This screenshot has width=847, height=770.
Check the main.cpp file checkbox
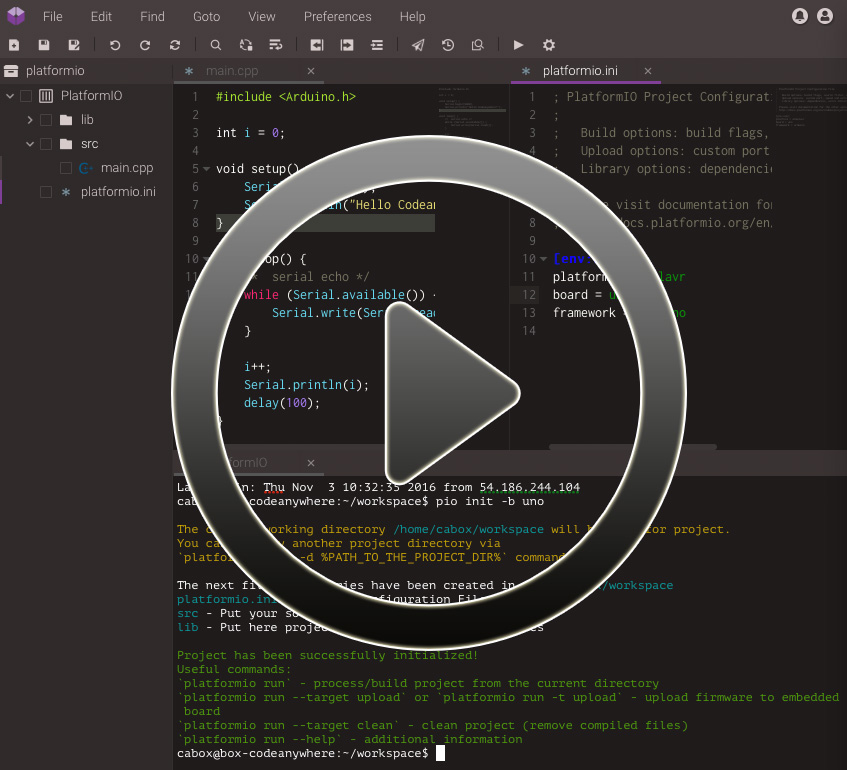(66, 168)
